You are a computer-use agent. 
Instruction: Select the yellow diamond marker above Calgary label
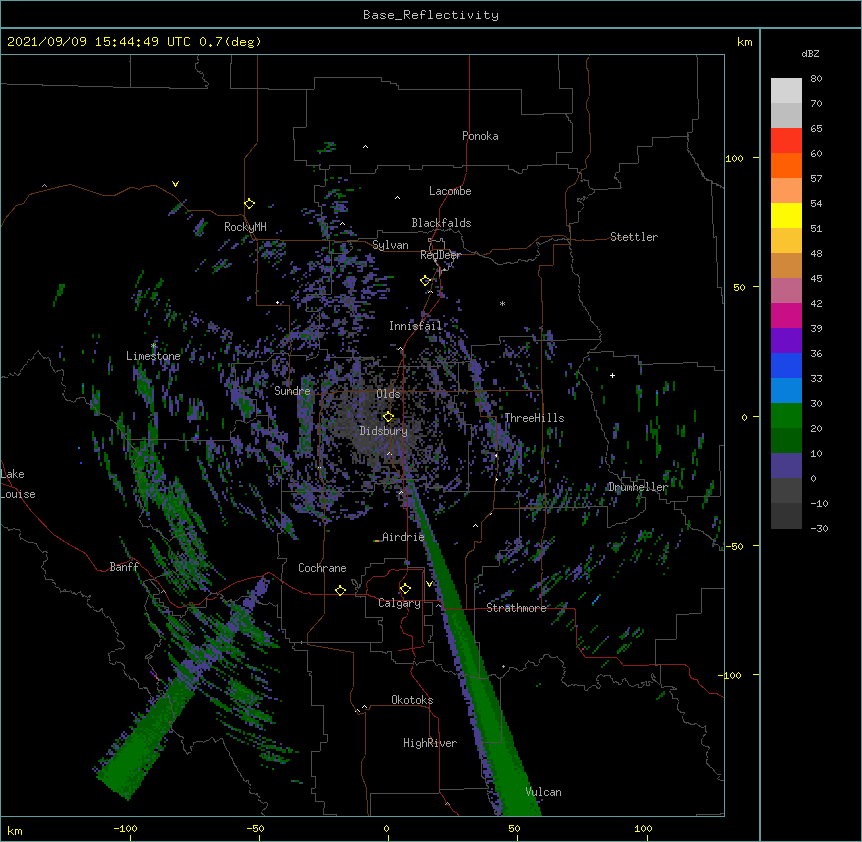click(405, 589)
